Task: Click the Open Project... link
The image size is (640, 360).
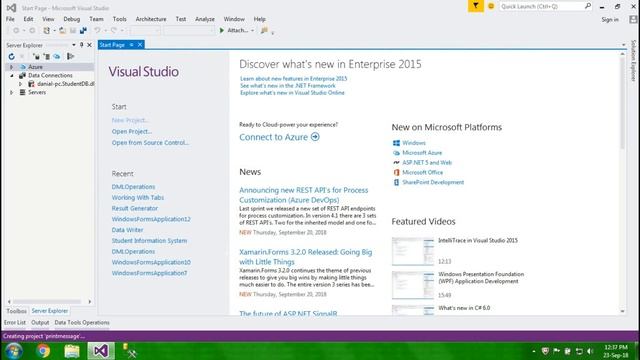Action: coord(132,131)
